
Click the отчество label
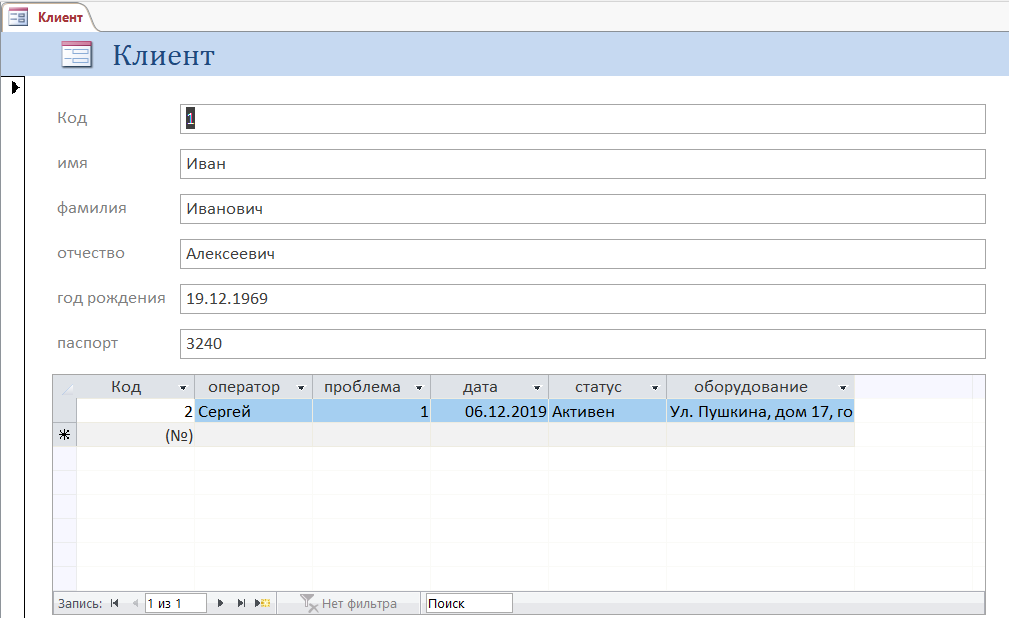[x=91, y=253]
